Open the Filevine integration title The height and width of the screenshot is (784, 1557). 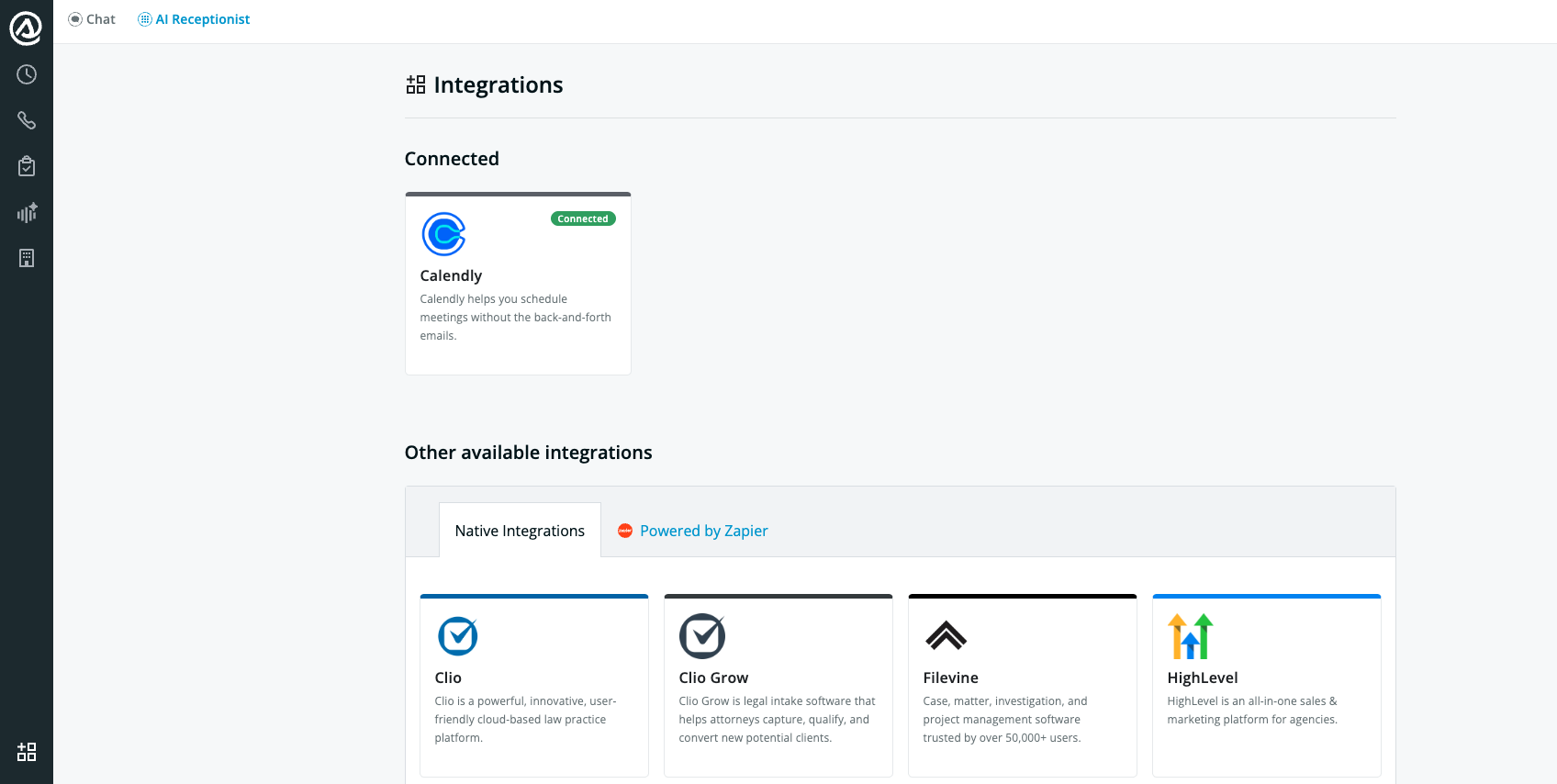point(950,678)
